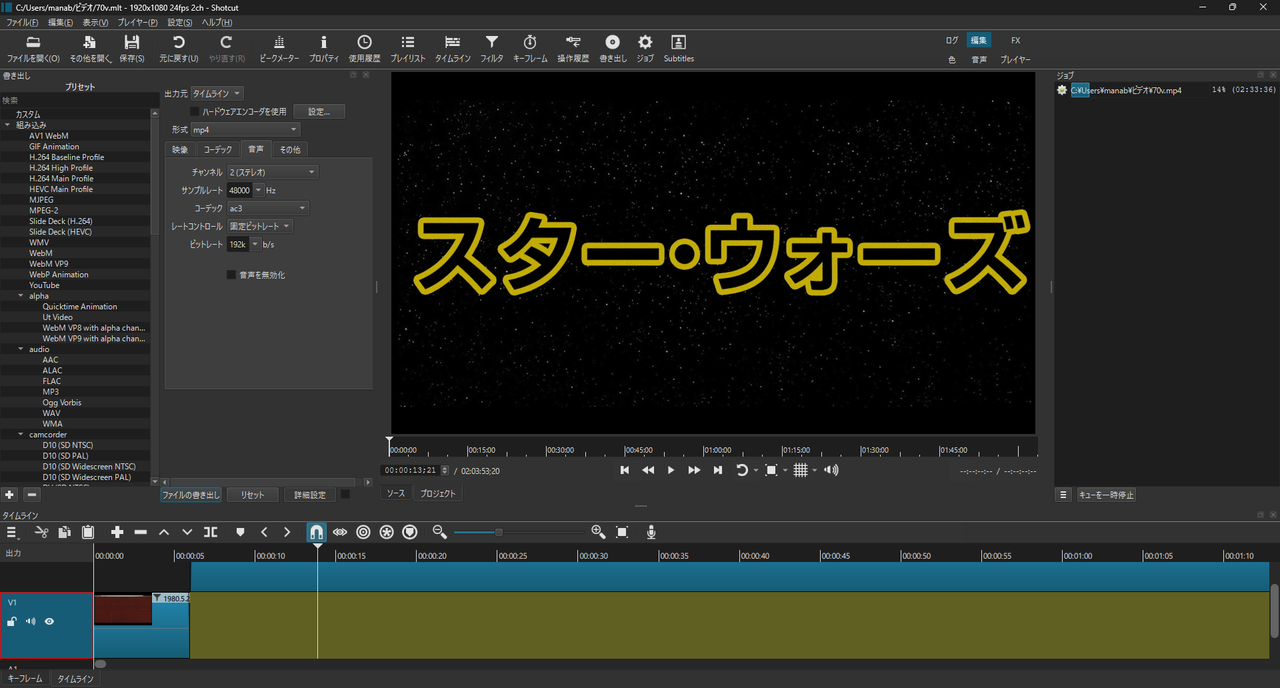Screen dimensions: 1280x688
Task: Click the timeline copy icon
Action: tap(64, 532)
